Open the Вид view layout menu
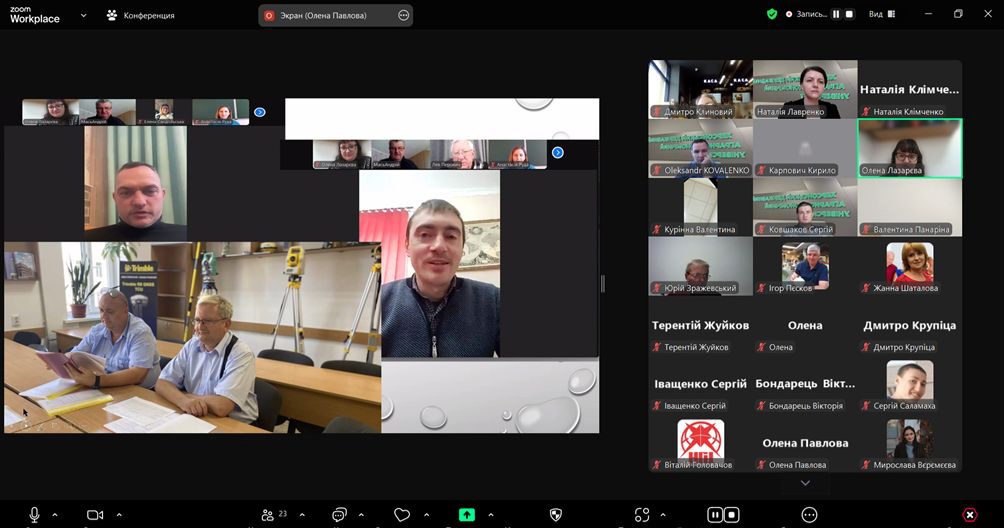Image resolution: width=1004 pixels, height=528 pixels. pos(882,14)
